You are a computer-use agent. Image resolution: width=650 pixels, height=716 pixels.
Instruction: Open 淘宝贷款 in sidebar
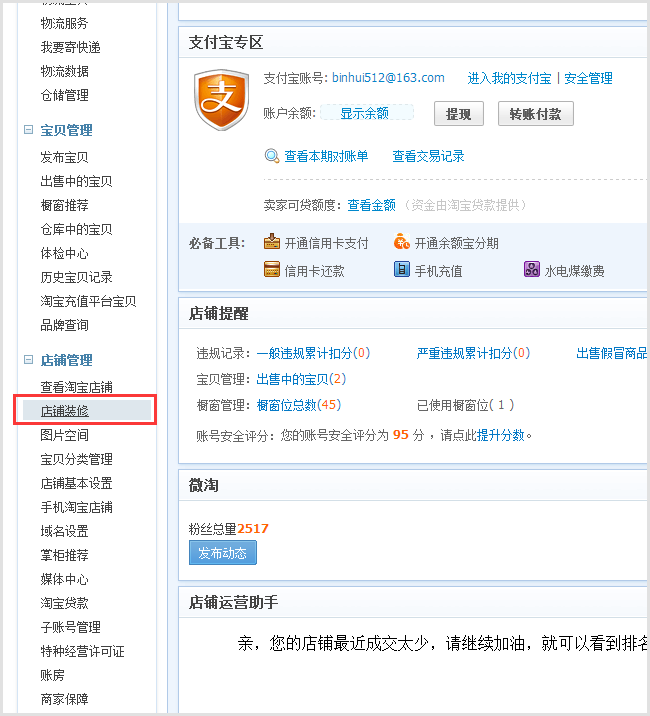64,603
